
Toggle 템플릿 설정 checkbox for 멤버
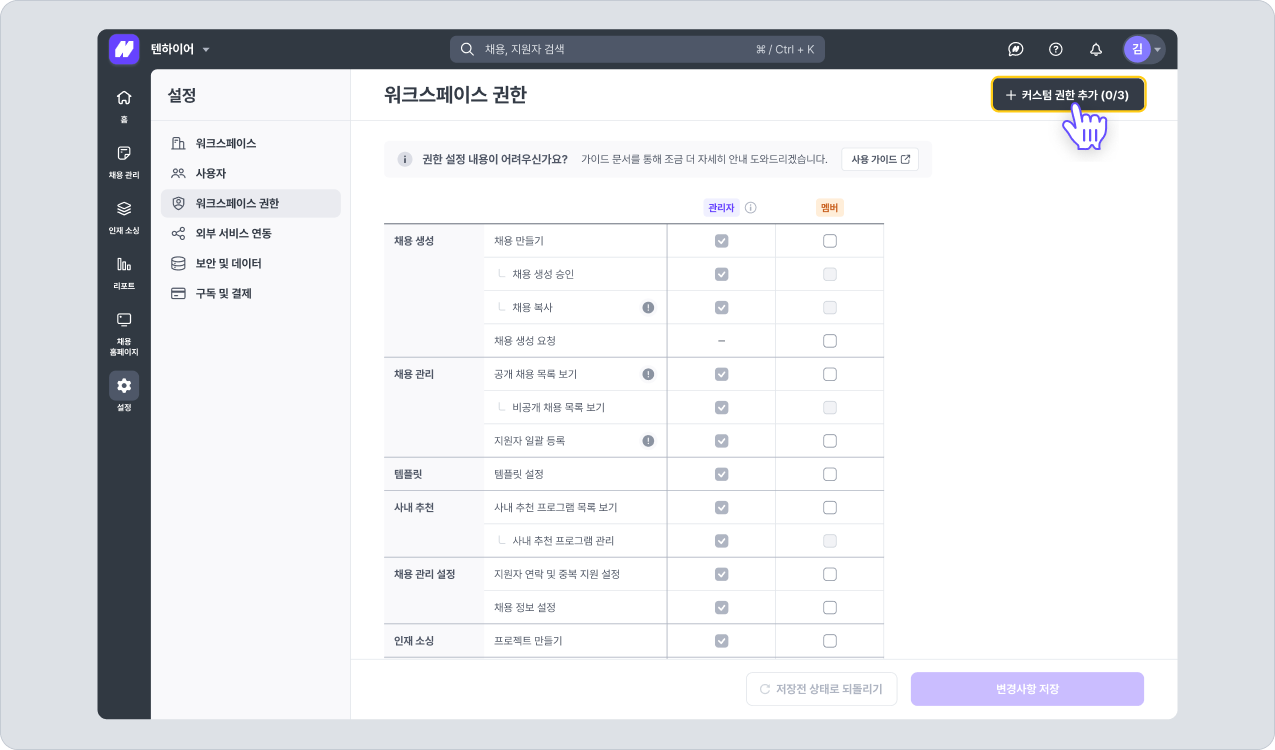pyautogui.click(x=830, y=474)
